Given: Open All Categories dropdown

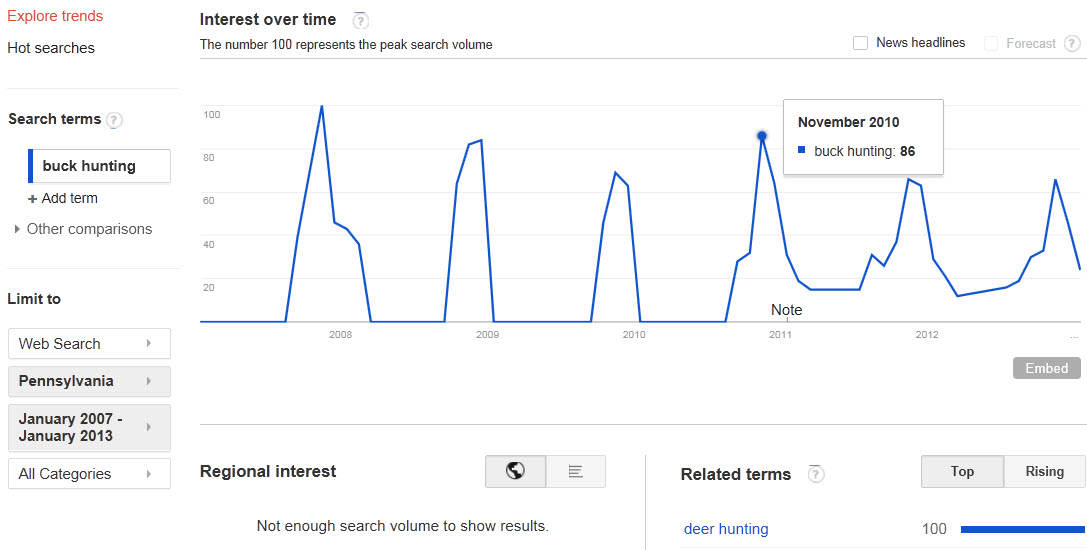Looking at the screenshot, I should pyautogui.click(x=89, y=474).
